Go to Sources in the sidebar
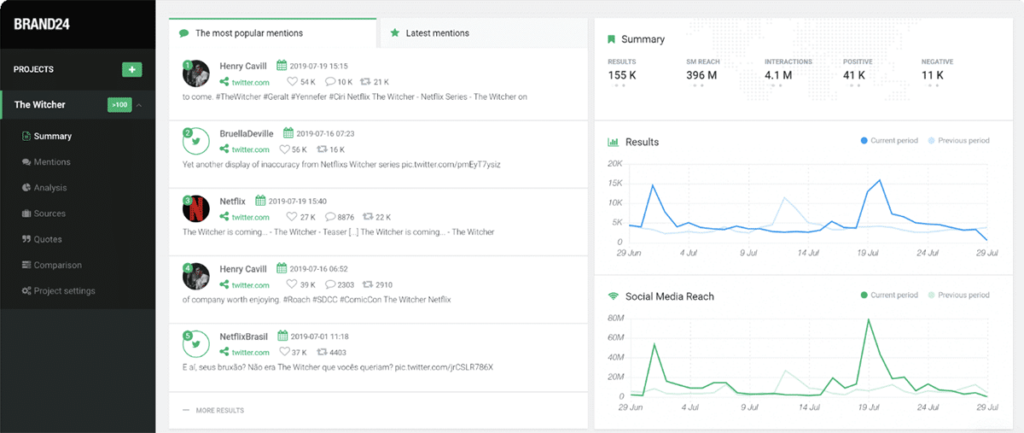This screenshot has height=433, width=1024. point(49,213)
